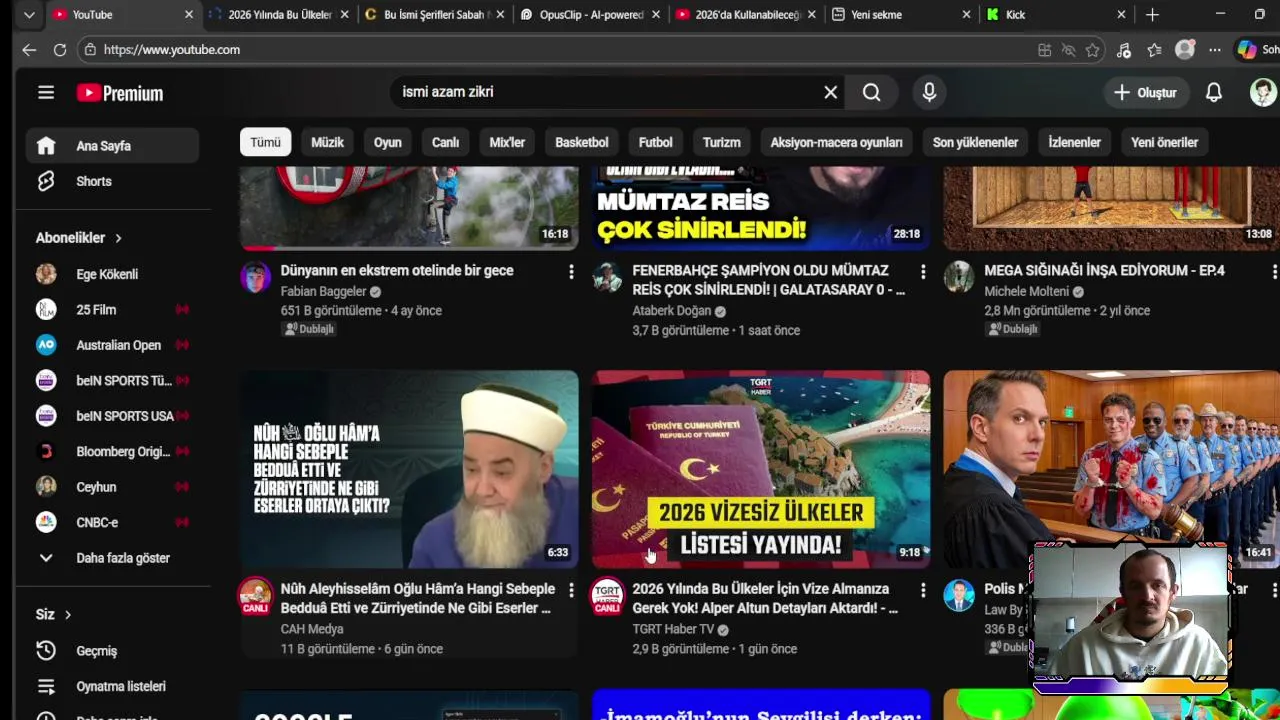Click browser back arrow
The height and width of the screenshot is (720, 1280).
[x=29, y=49]
